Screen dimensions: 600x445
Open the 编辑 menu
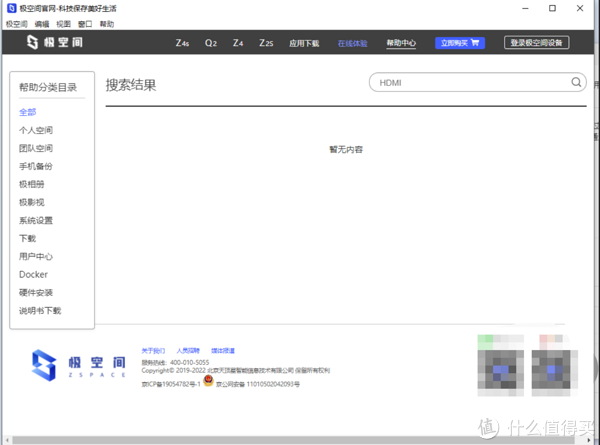coord(42,24)
